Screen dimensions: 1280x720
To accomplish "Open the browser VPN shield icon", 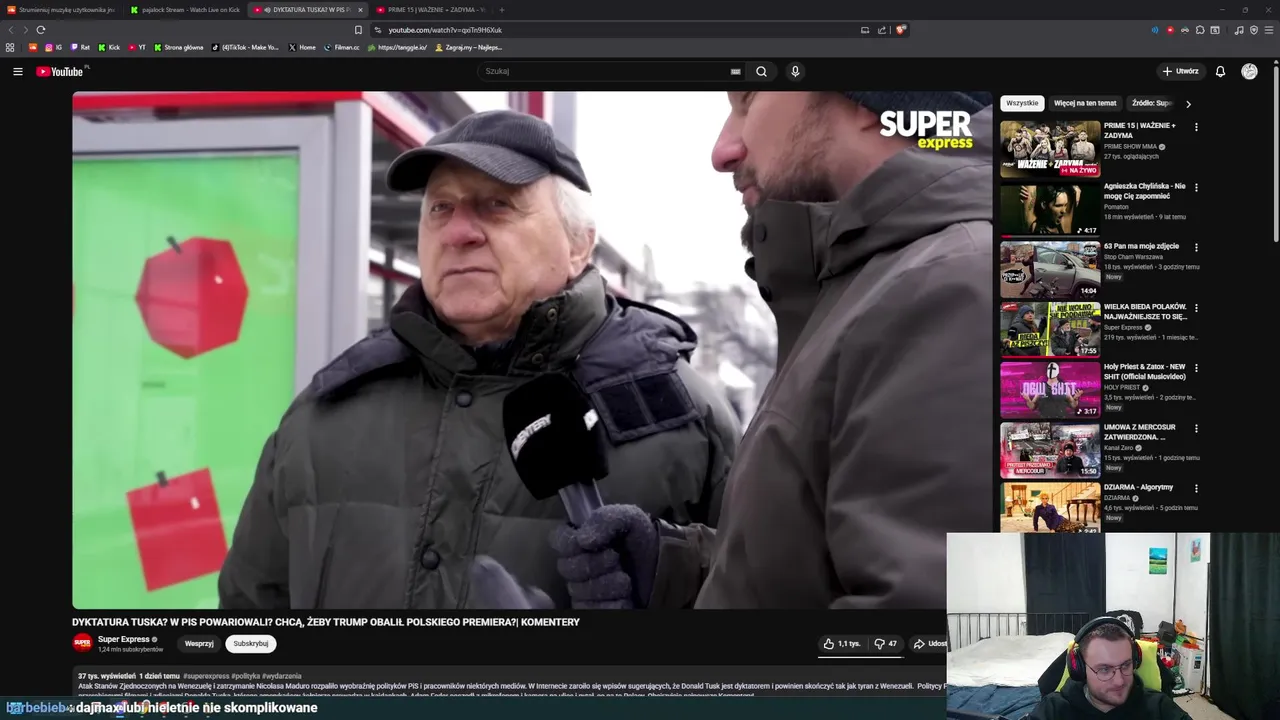I will click(1254, 30).
